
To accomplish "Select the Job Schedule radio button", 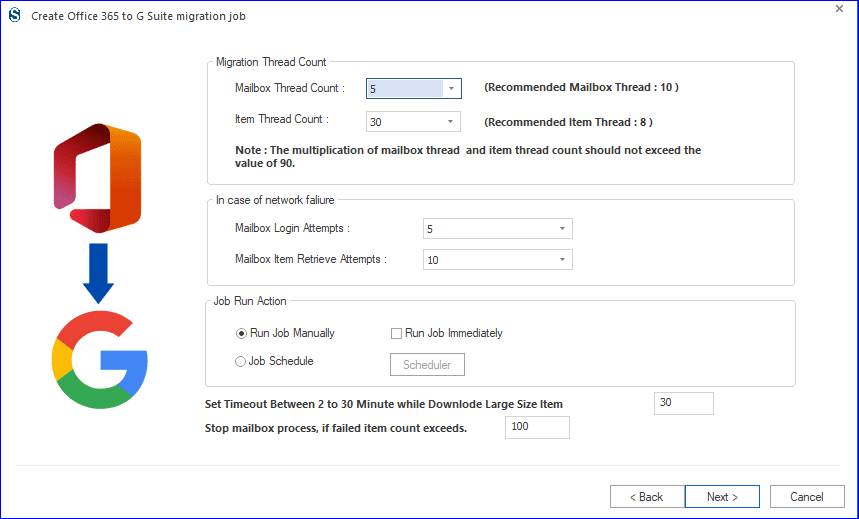I will pos(274,361).
